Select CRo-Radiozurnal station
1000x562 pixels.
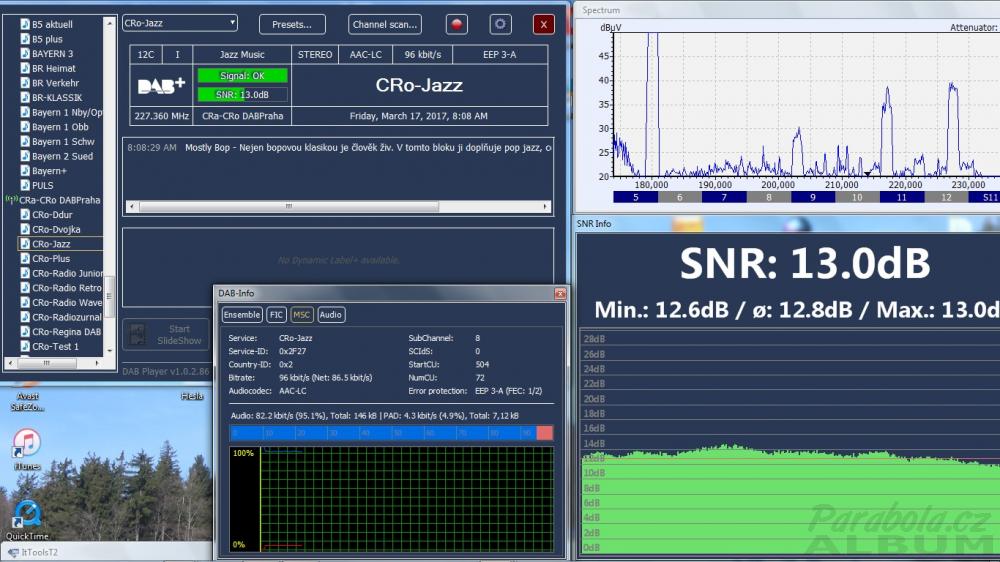66,317
